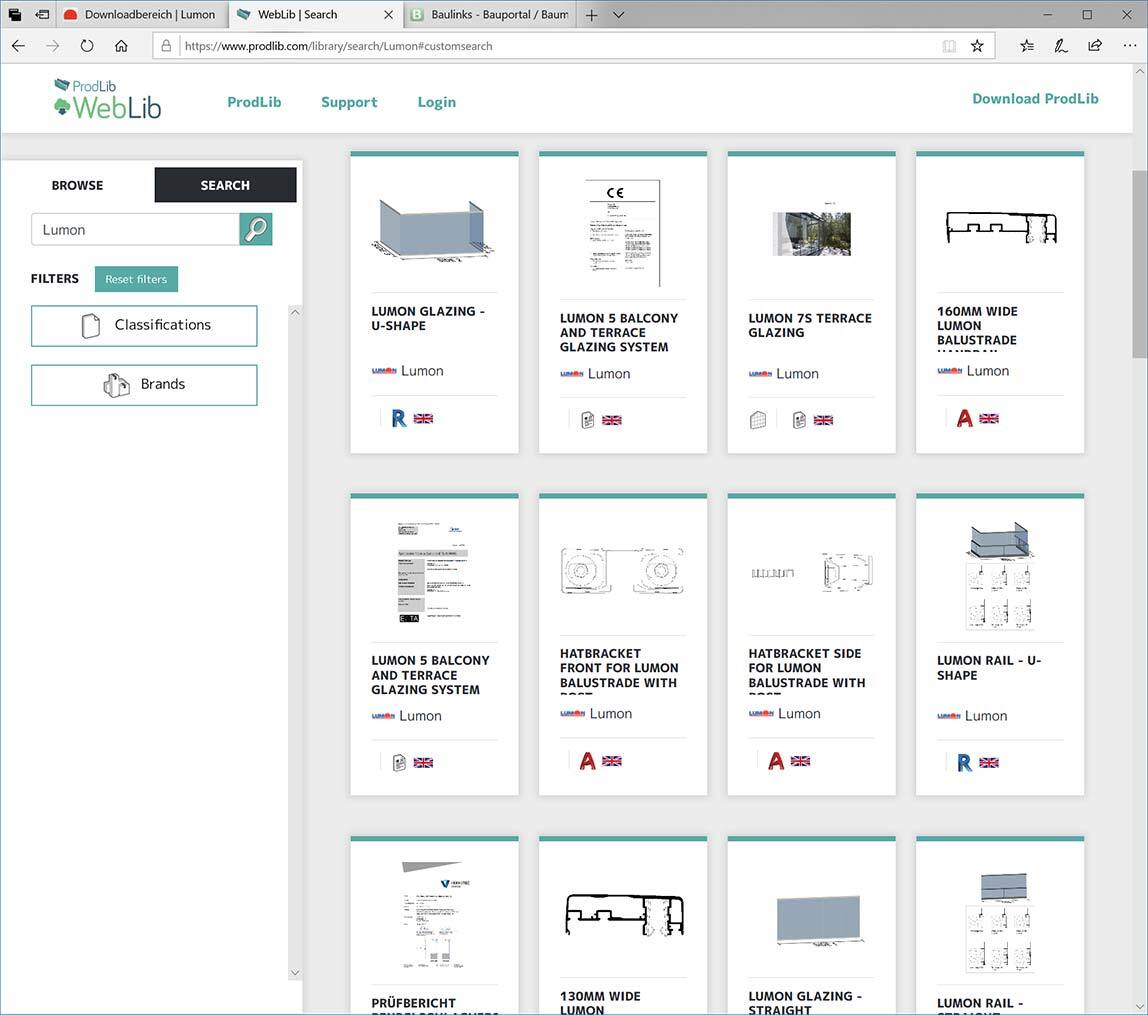Click the Revit icon on Lumon Glazing U-Shape card
1148x1015 pixels.
(398, 418)
